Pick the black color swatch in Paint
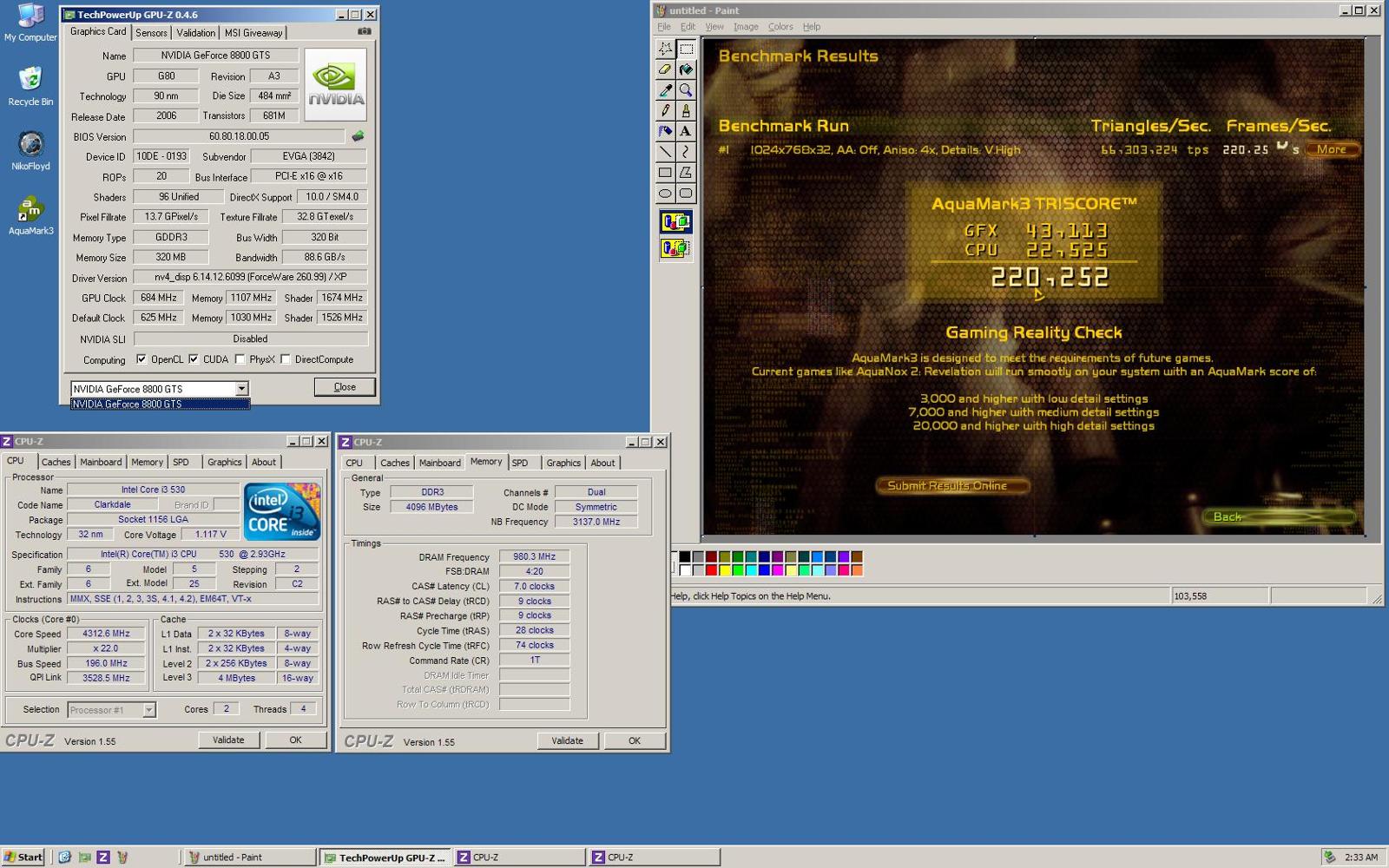Image resolution: width=1389 pixels, height=868 pixels. 685,557
